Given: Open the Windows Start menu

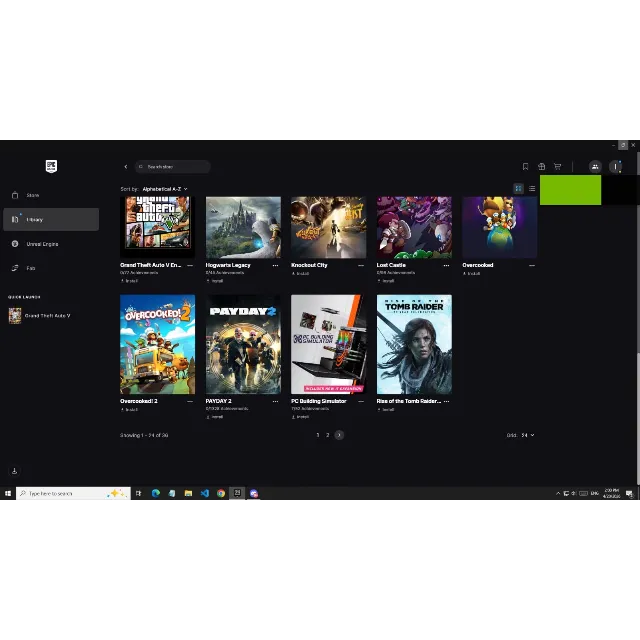Looking at the screenshot, I should (8, 493).
